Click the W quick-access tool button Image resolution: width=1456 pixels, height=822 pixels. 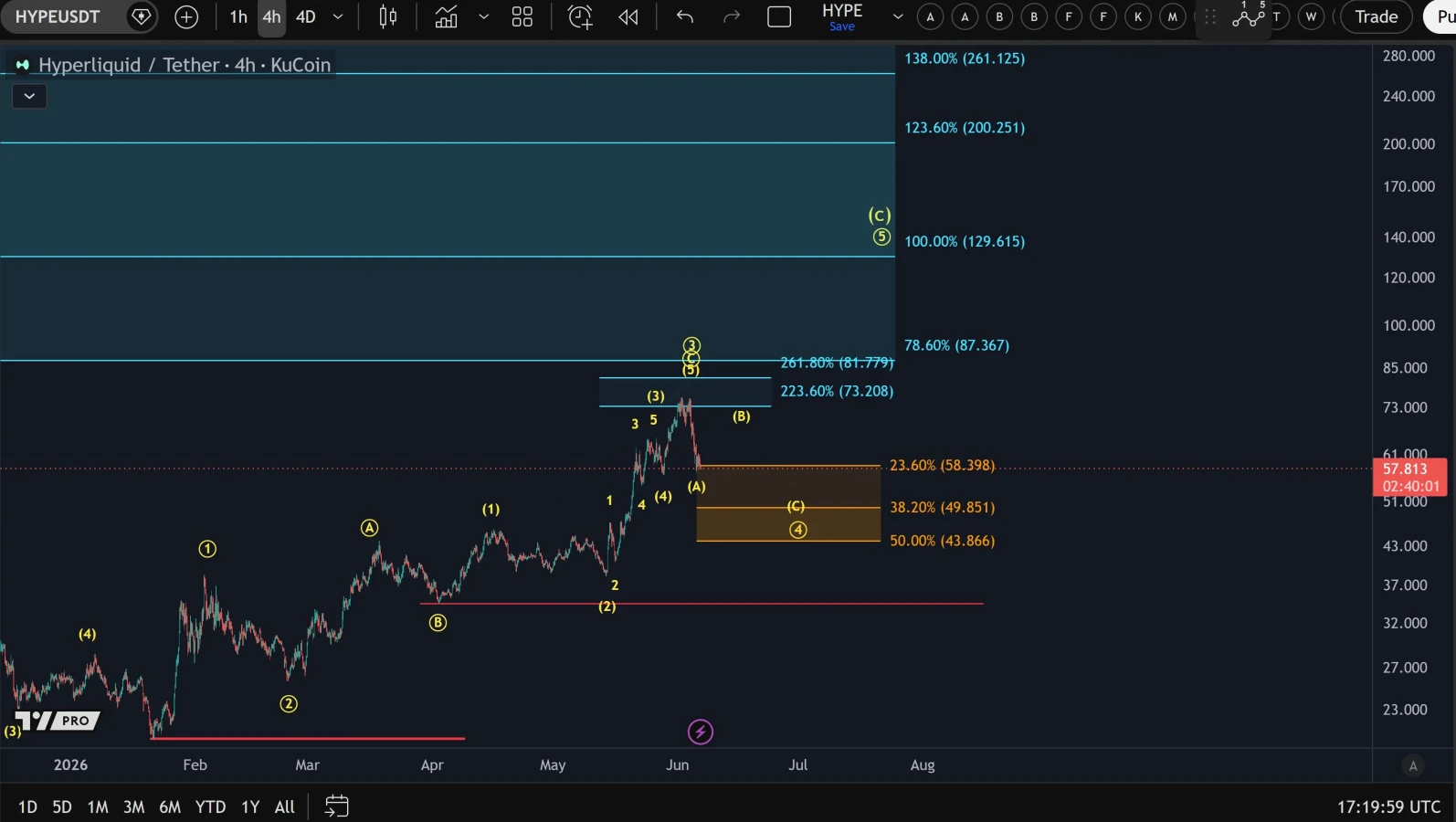[1312, 16]
